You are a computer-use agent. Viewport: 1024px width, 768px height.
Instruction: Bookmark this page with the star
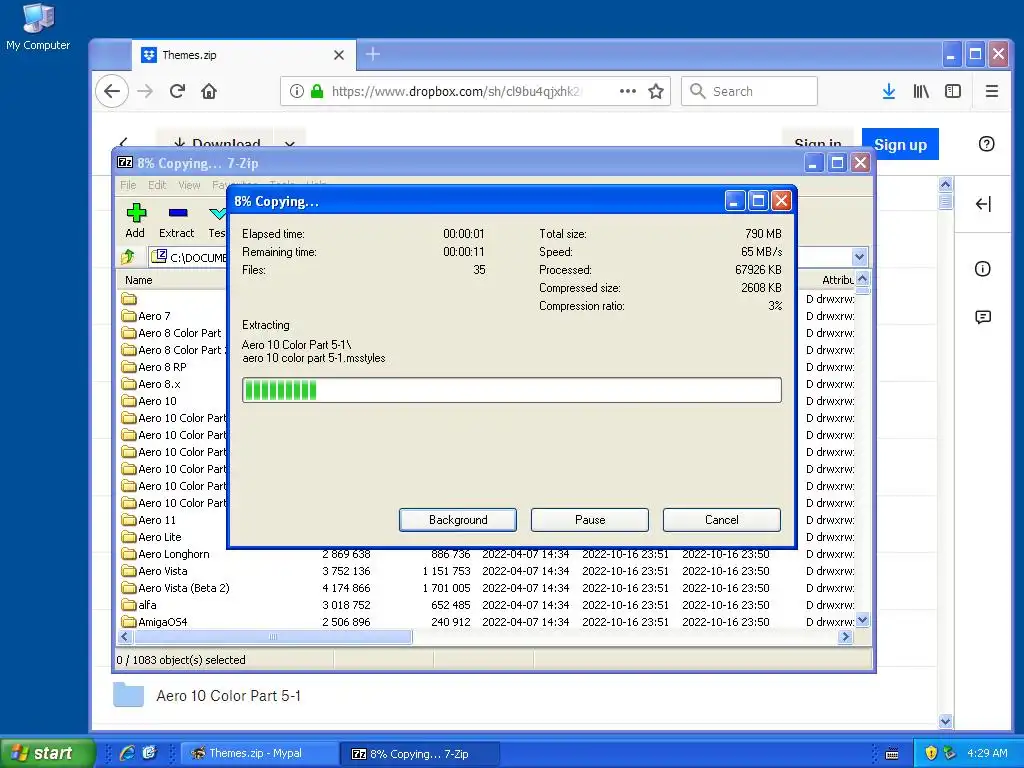point(656,91)
